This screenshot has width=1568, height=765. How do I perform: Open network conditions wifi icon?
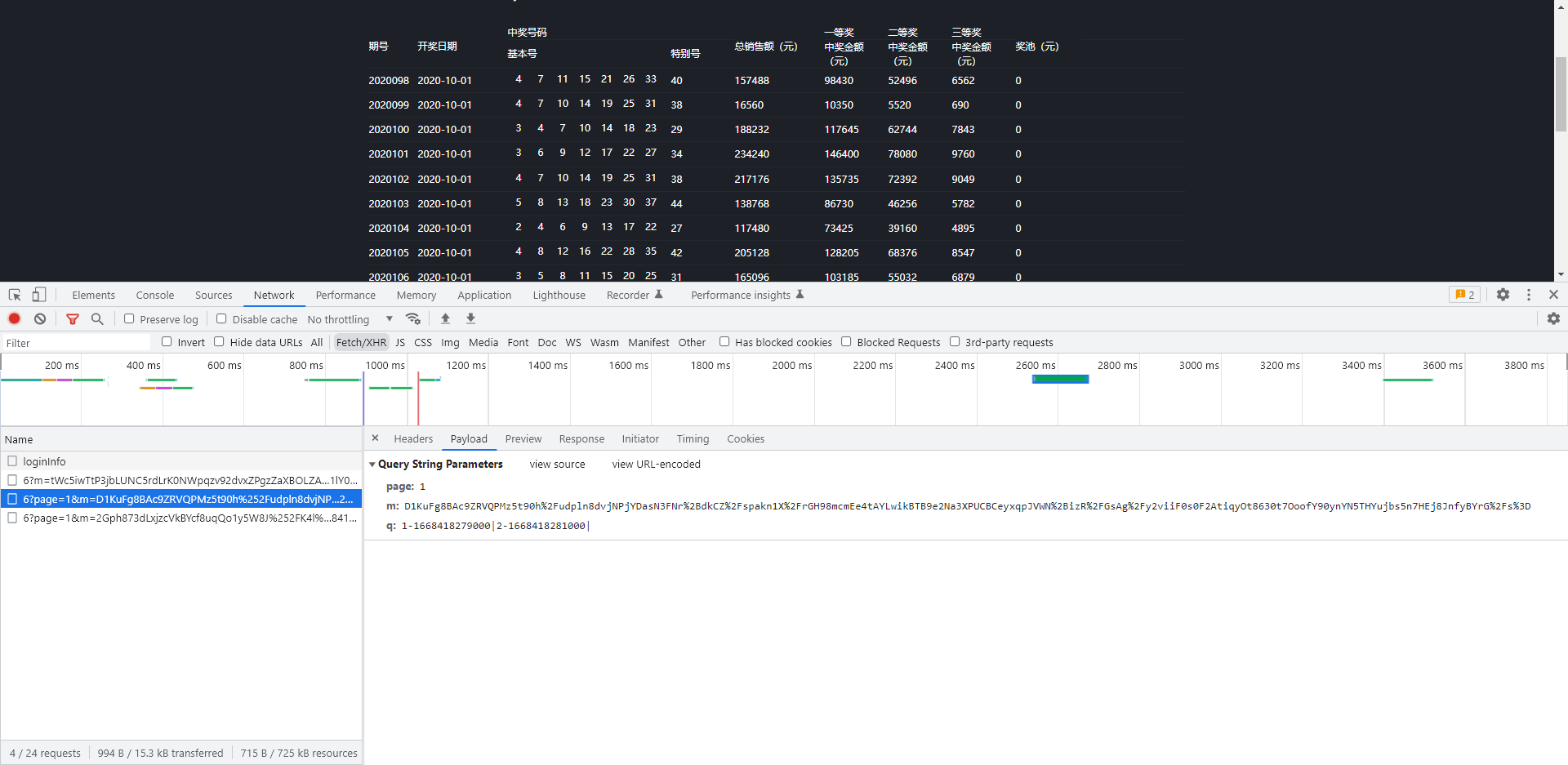click(x=413, y=318)
